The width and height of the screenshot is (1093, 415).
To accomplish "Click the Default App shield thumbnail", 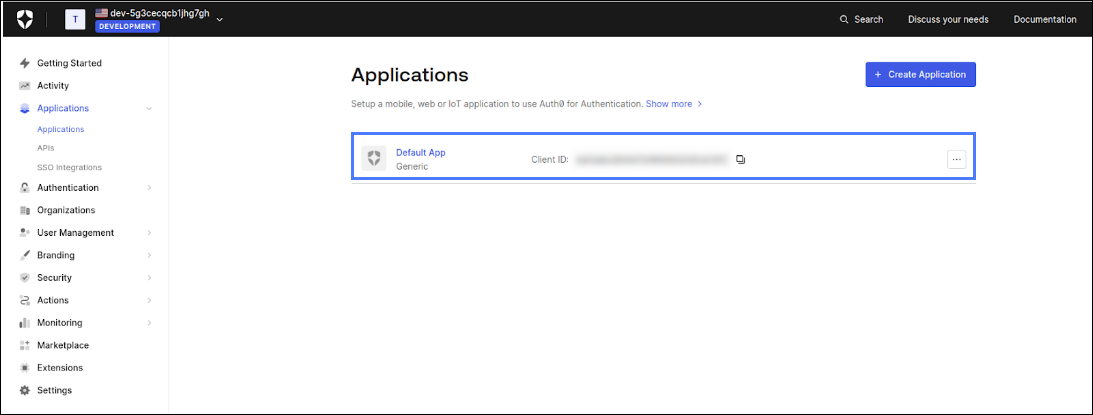I will pyautogui.click(x=374, y=158).
